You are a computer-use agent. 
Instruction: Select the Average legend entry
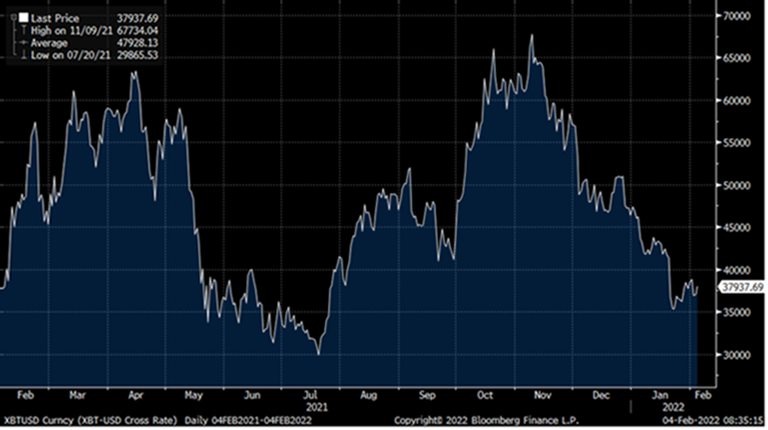(49, 42)
